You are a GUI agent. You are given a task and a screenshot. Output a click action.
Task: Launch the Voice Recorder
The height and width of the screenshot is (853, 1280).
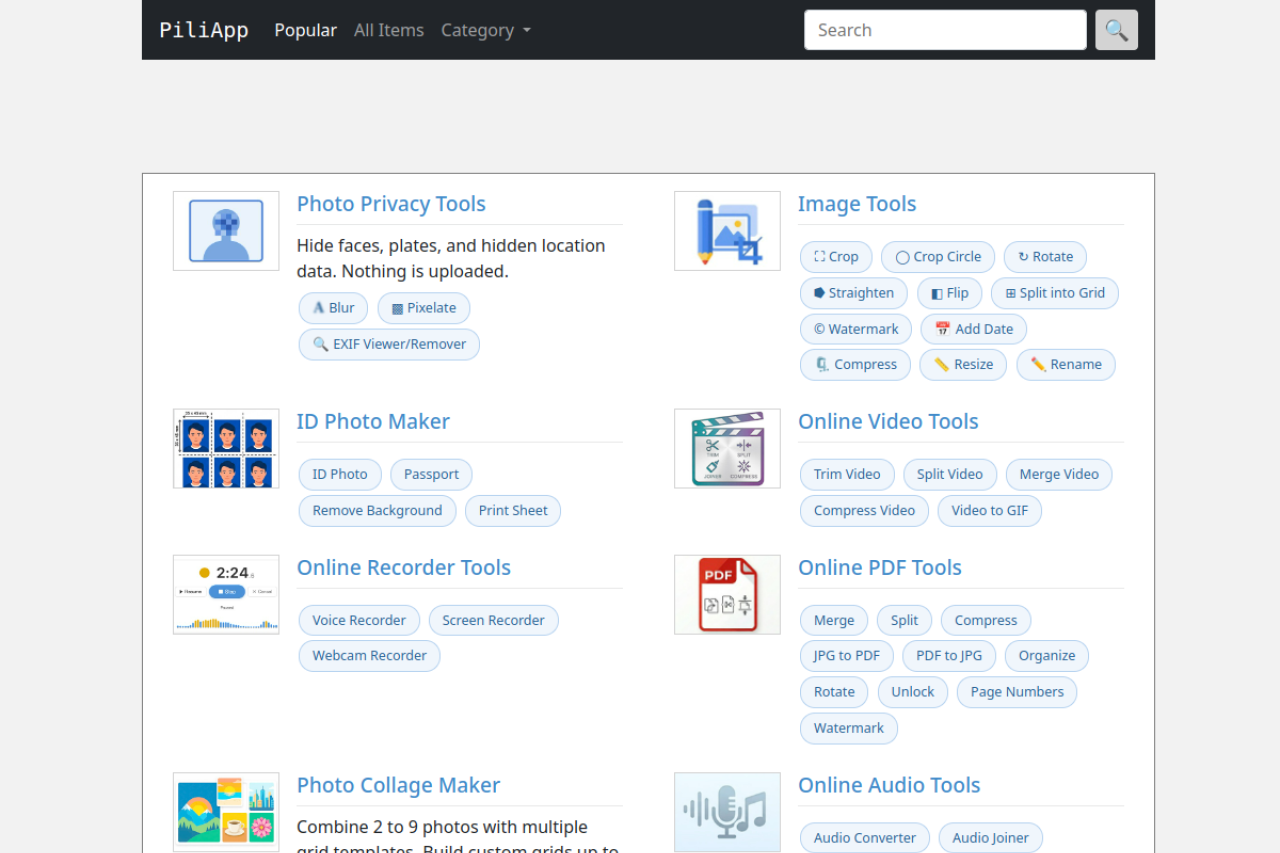pos(359,621)
